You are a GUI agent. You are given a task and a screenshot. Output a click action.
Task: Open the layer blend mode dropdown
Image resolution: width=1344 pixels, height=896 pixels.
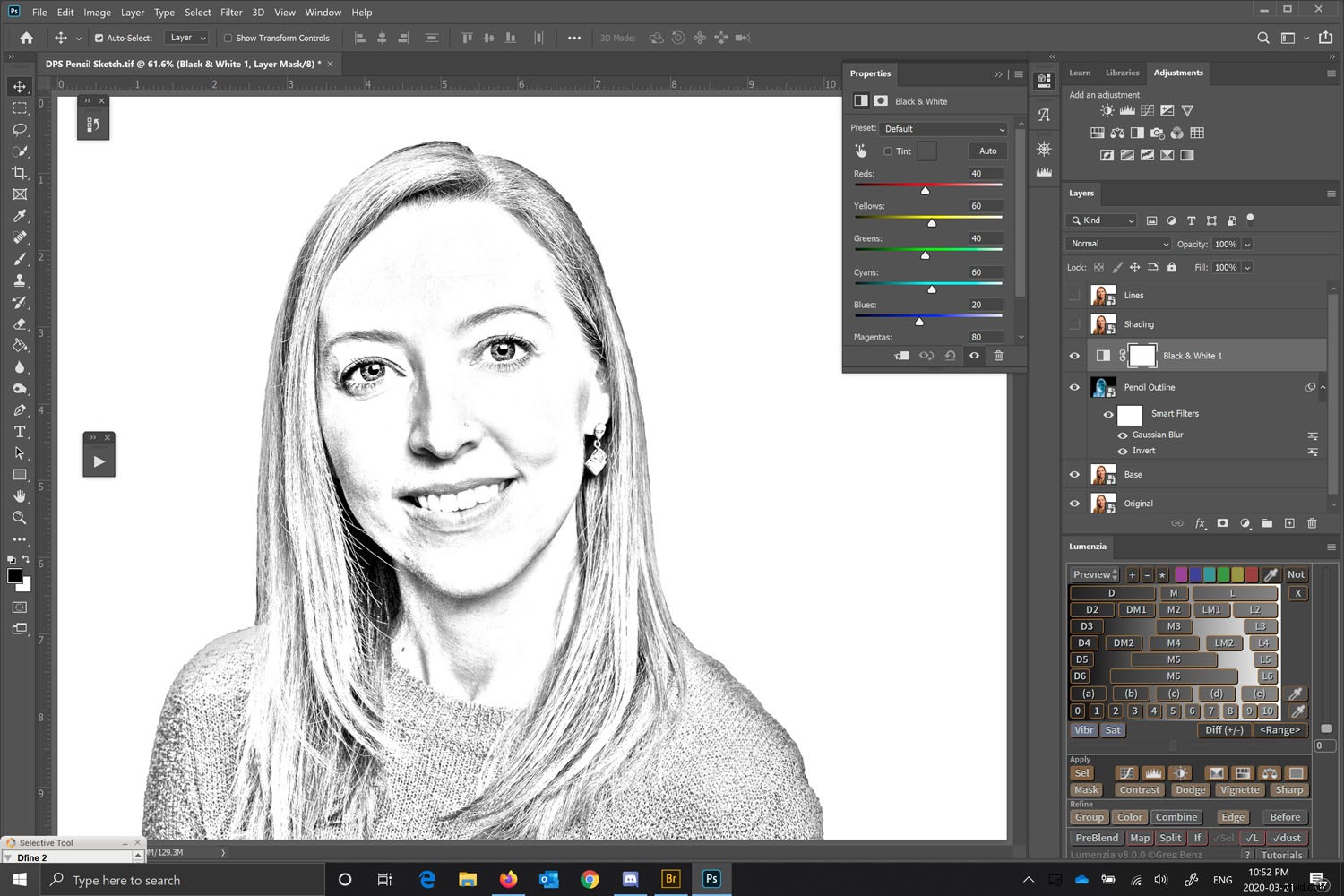[1117, 243]
